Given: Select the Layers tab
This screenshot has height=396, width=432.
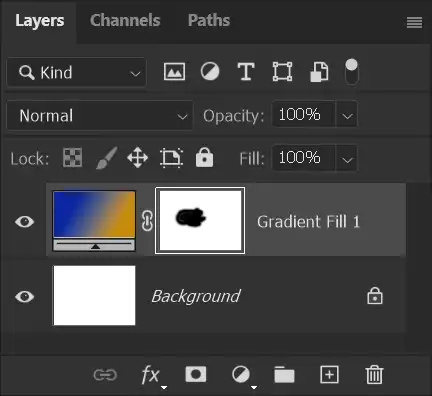Looking at the screenshot, I should [x=40, y=21].
